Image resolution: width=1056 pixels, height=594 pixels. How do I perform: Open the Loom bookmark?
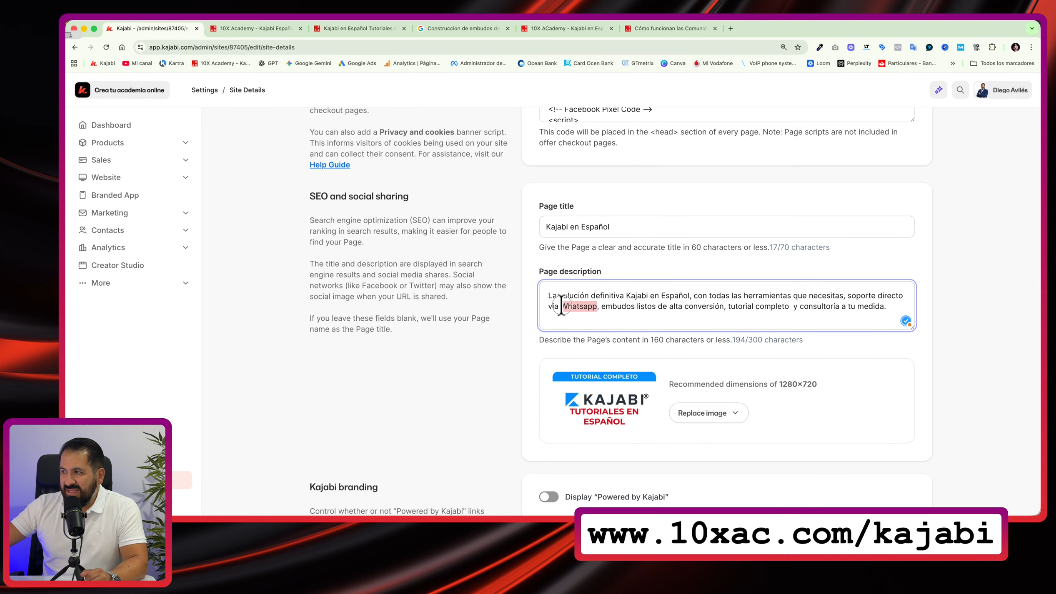click(818, 63)
